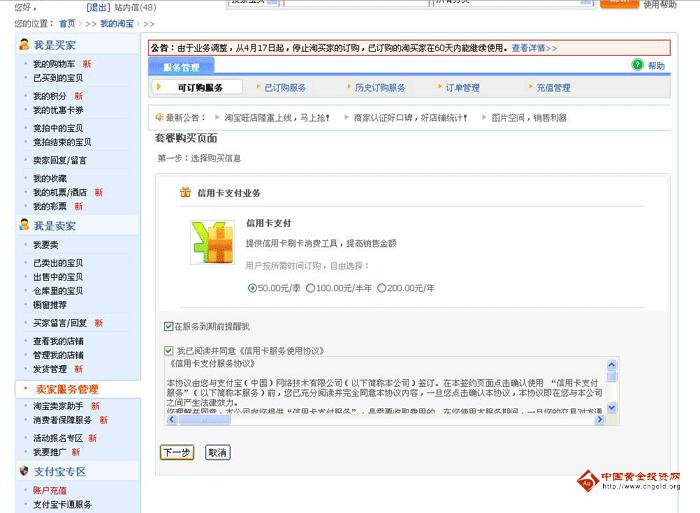Open 活动报名专区 in sidebar

(x=58, y=438)
